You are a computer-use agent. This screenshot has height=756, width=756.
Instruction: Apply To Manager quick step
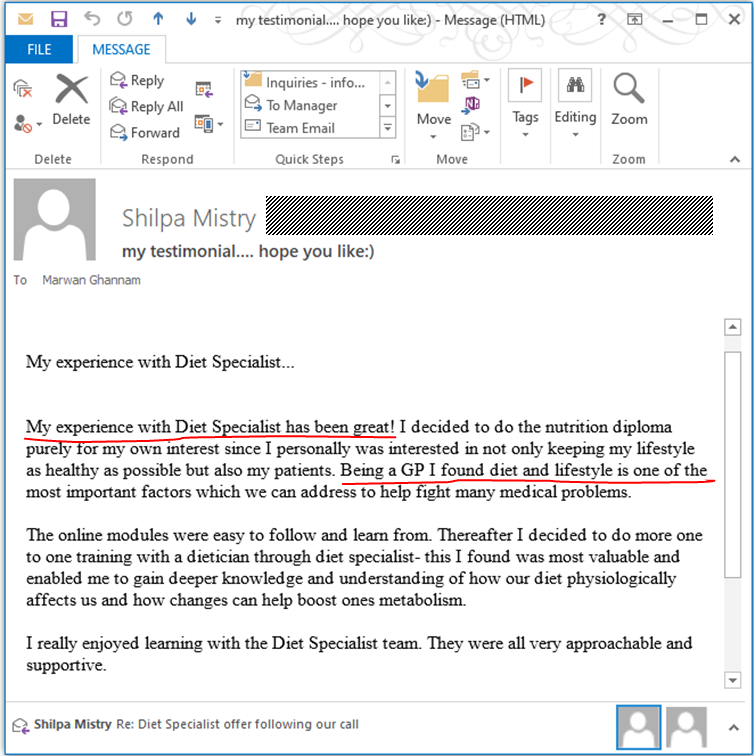310,105
